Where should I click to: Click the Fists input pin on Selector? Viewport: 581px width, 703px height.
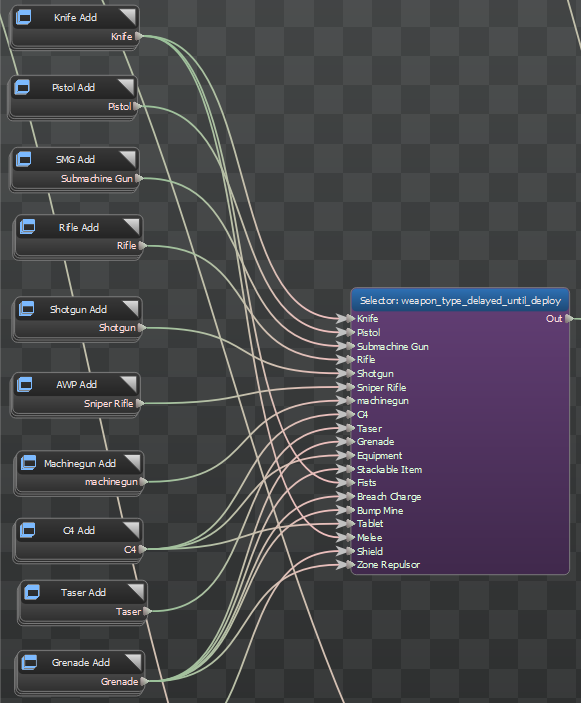tap(351, 482)
